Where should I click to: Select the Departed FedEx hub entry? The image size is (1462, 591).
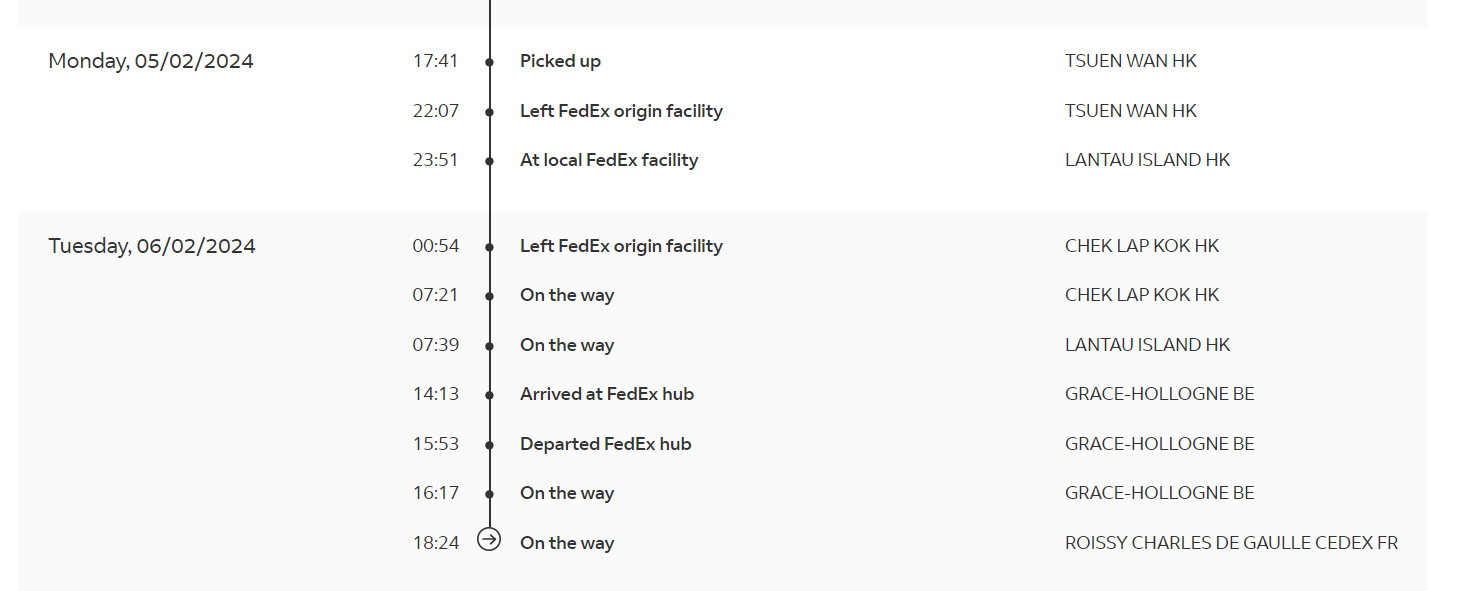click(x=605, y=444)
